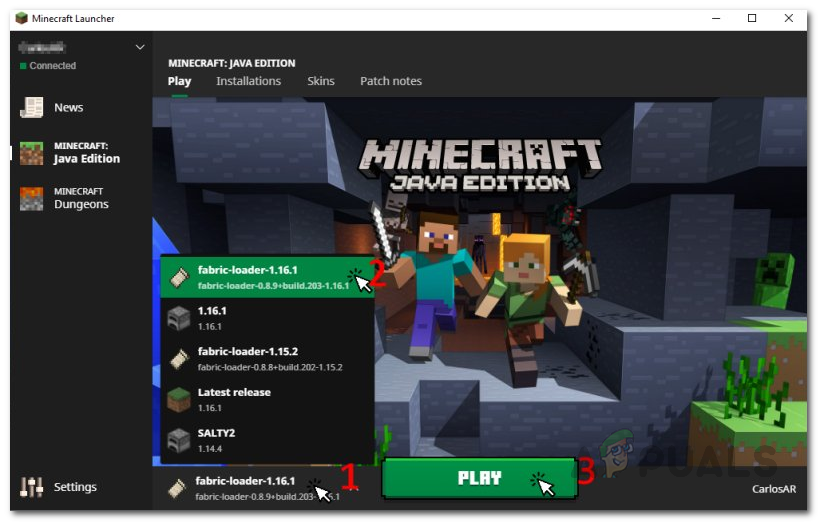Start the game with the green PLAY button
This screenshot has height=522, width=818.
click(x=479, y=478)
